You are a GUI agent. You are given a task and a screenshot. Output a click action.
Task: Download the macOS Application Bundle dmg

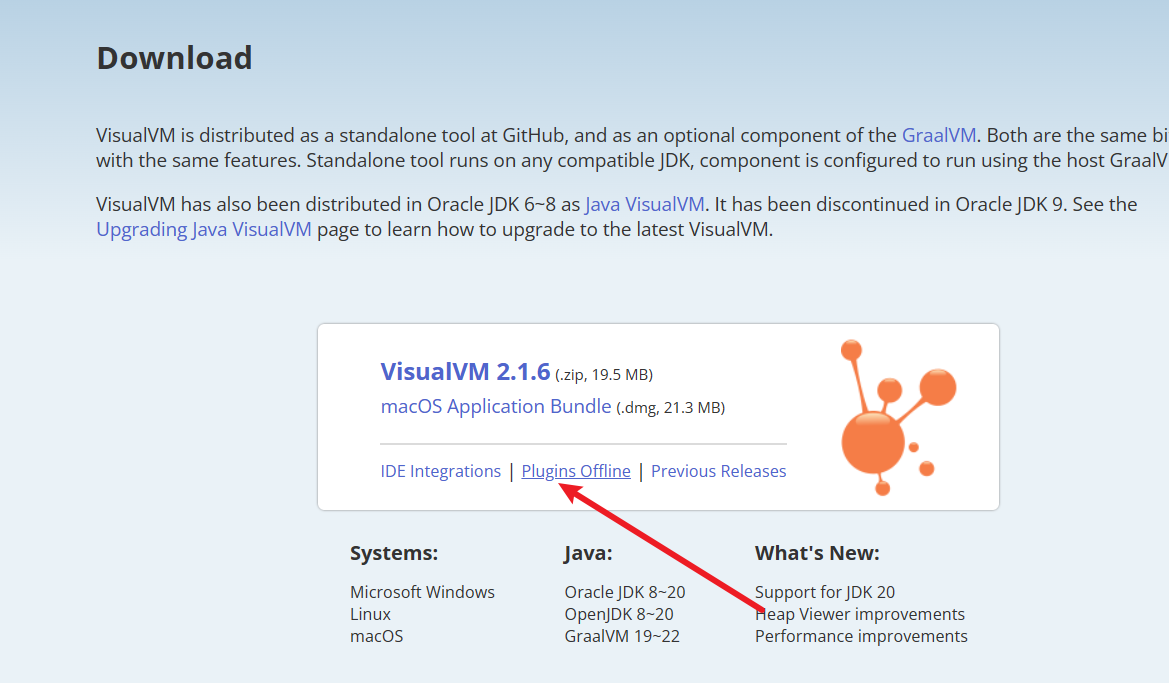click(495, 406)
